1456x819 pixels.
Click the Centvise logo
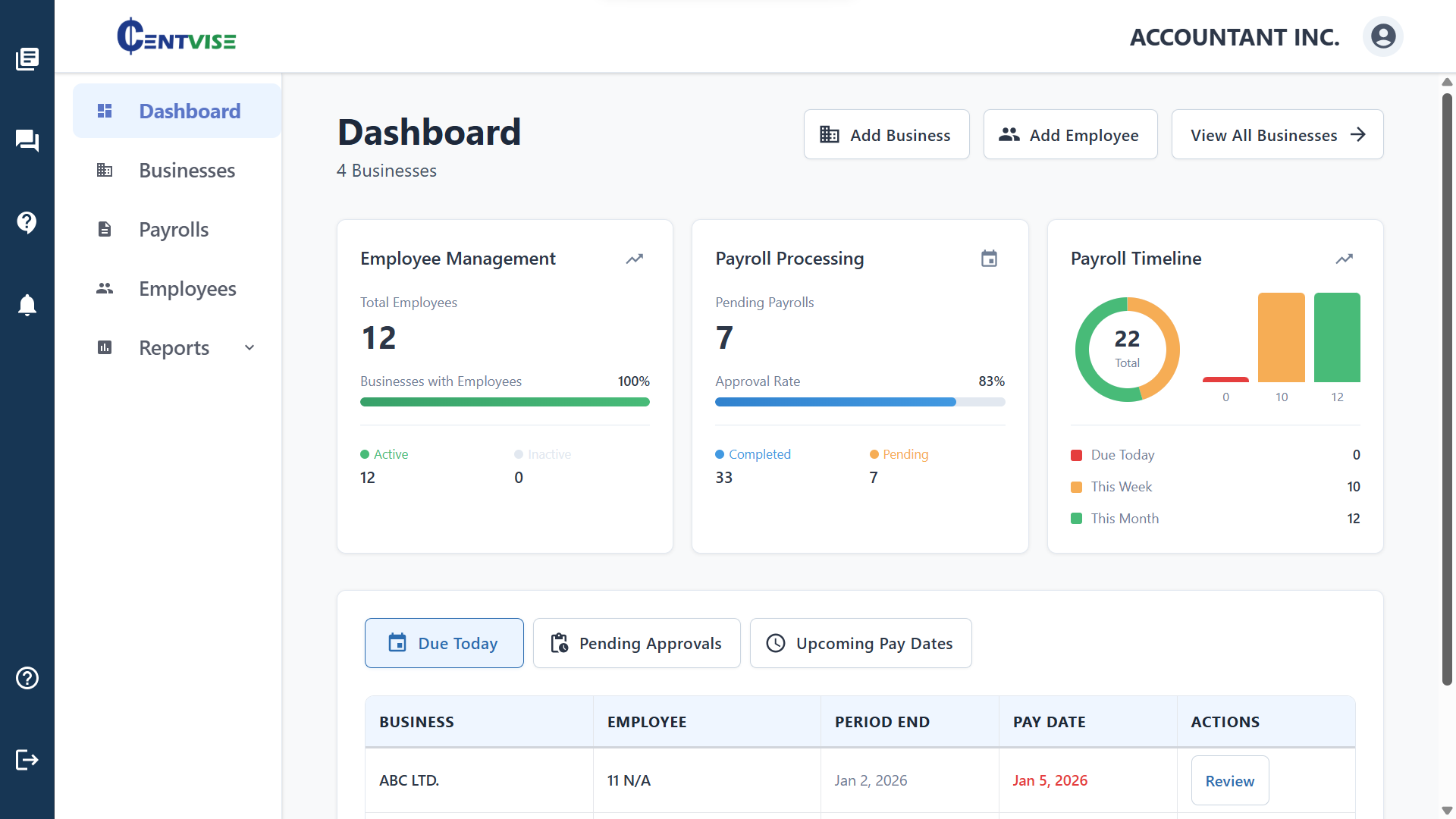176,36
